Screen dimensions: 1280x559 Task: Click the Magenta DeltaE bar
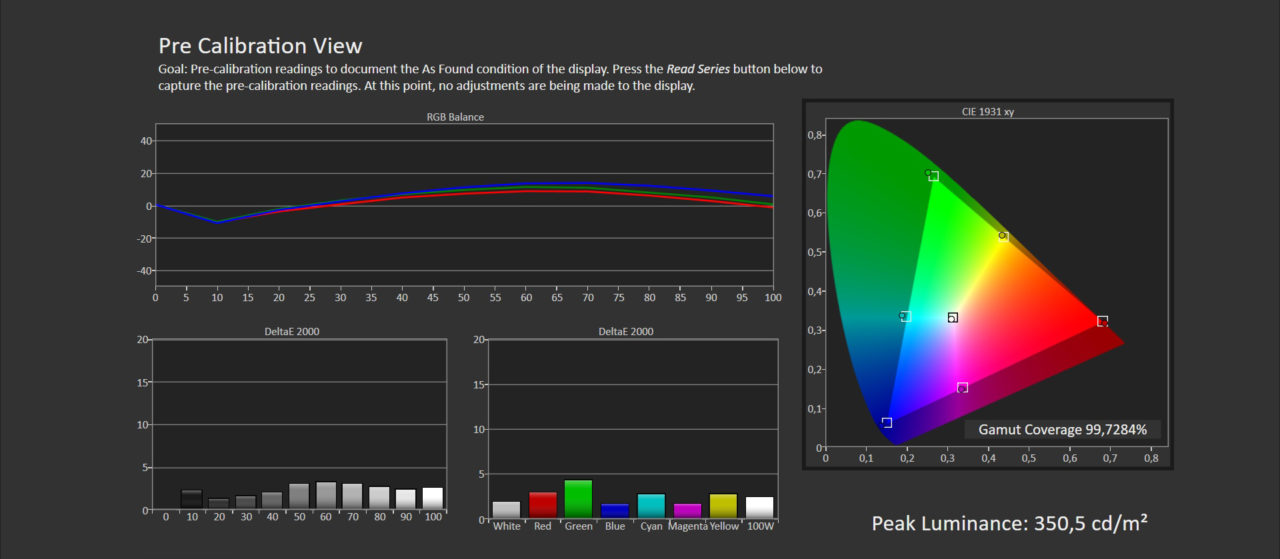tap(687, 510)
